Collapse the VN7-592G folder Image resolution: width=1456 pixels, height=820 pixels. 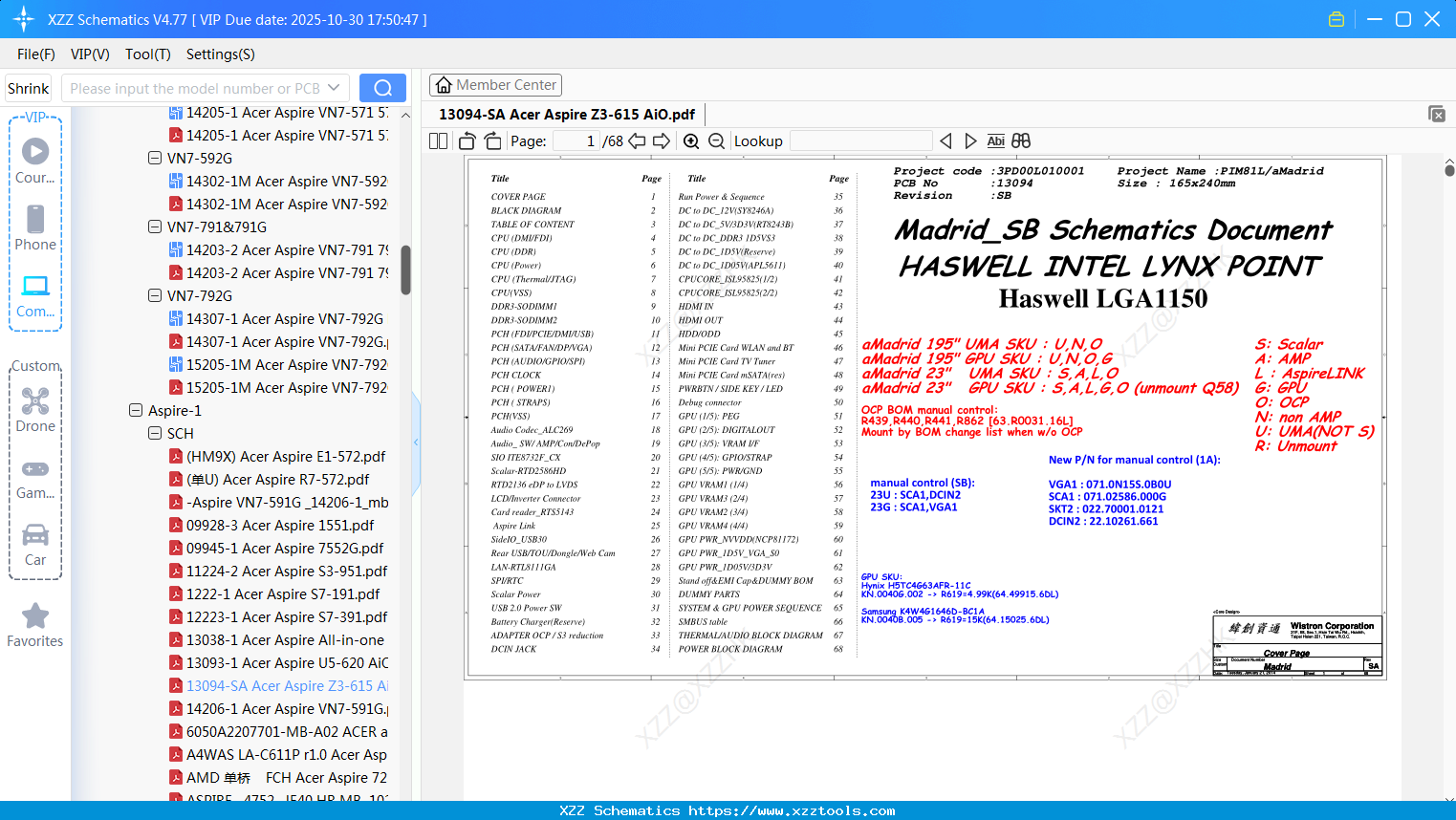pyautogui.click(x=155, y=159)
